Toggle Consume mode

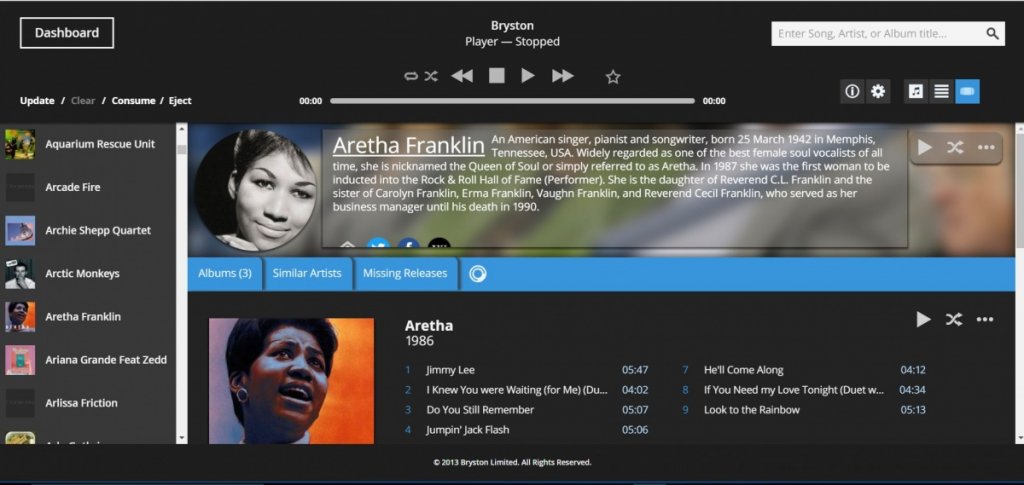click(133, 101)
